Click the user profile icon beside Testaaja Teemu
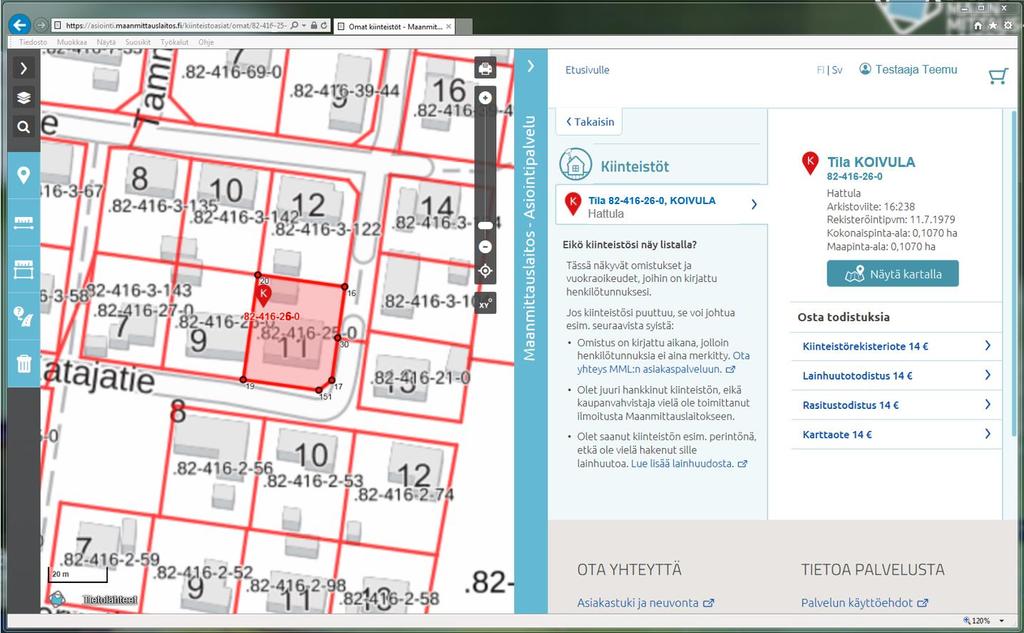Image resolution: width=1024 pixels, height=633 pixels. [865, 69]
